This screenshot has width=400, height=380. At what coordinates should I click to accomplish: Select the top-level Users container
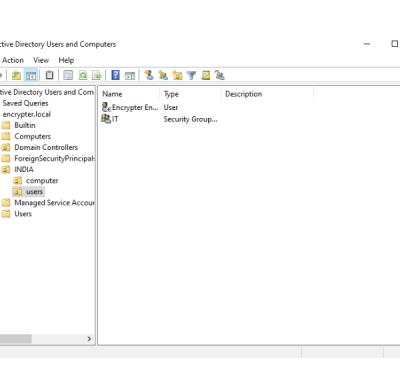(x=23, y=214)
